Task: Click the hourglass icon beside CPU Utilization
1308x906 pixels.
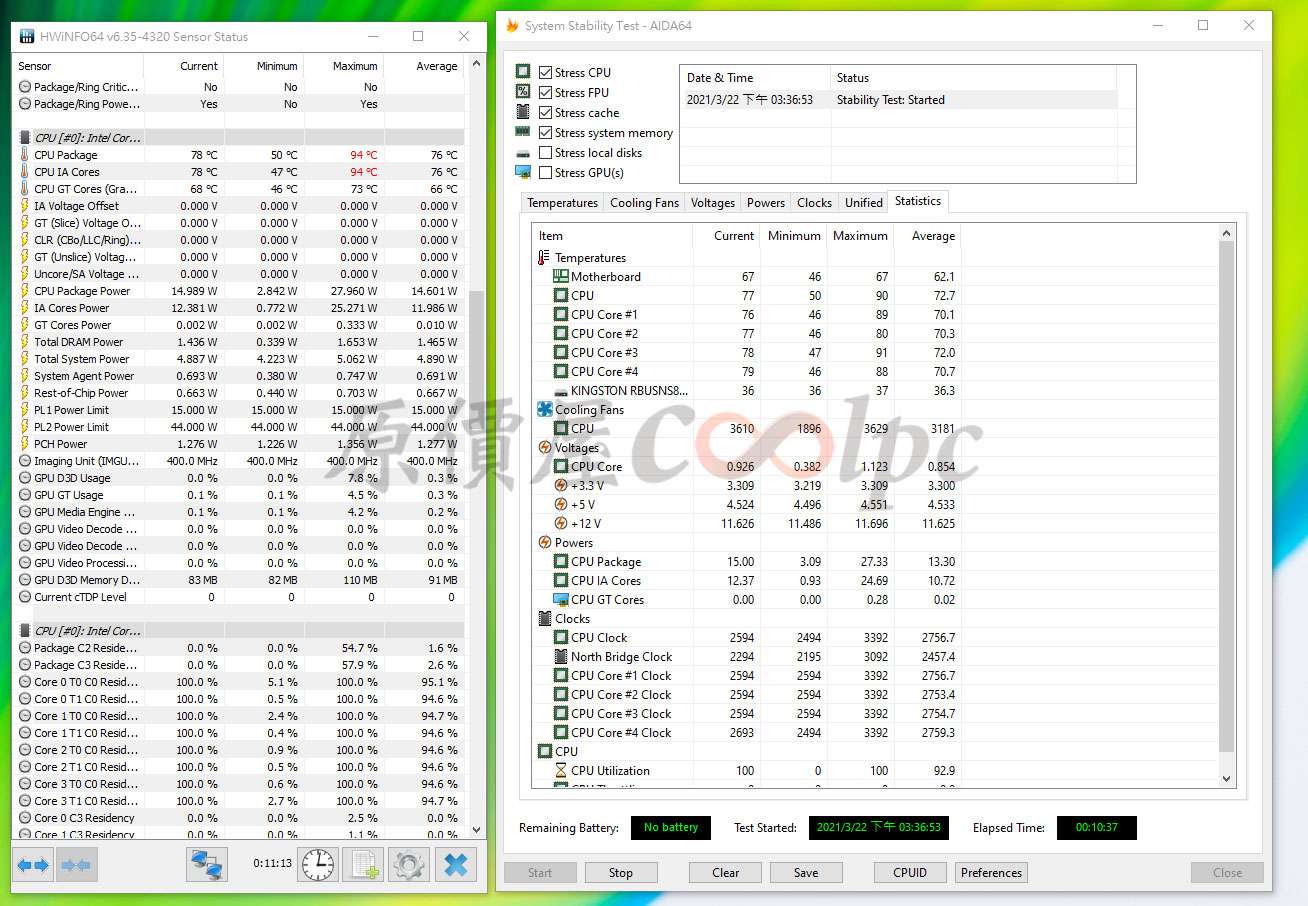Action: [561, 771]
